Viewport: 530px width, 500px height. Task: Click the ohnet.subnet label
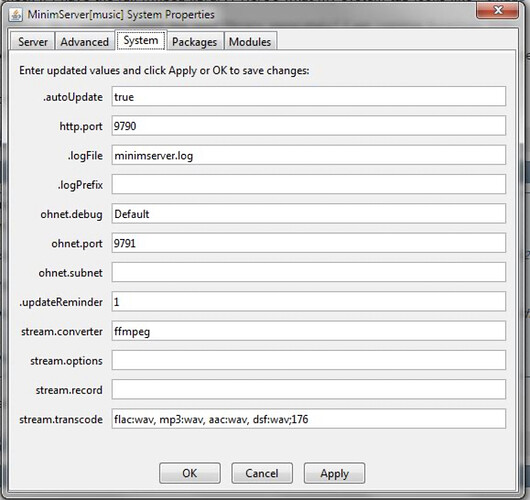click(71, 273)
